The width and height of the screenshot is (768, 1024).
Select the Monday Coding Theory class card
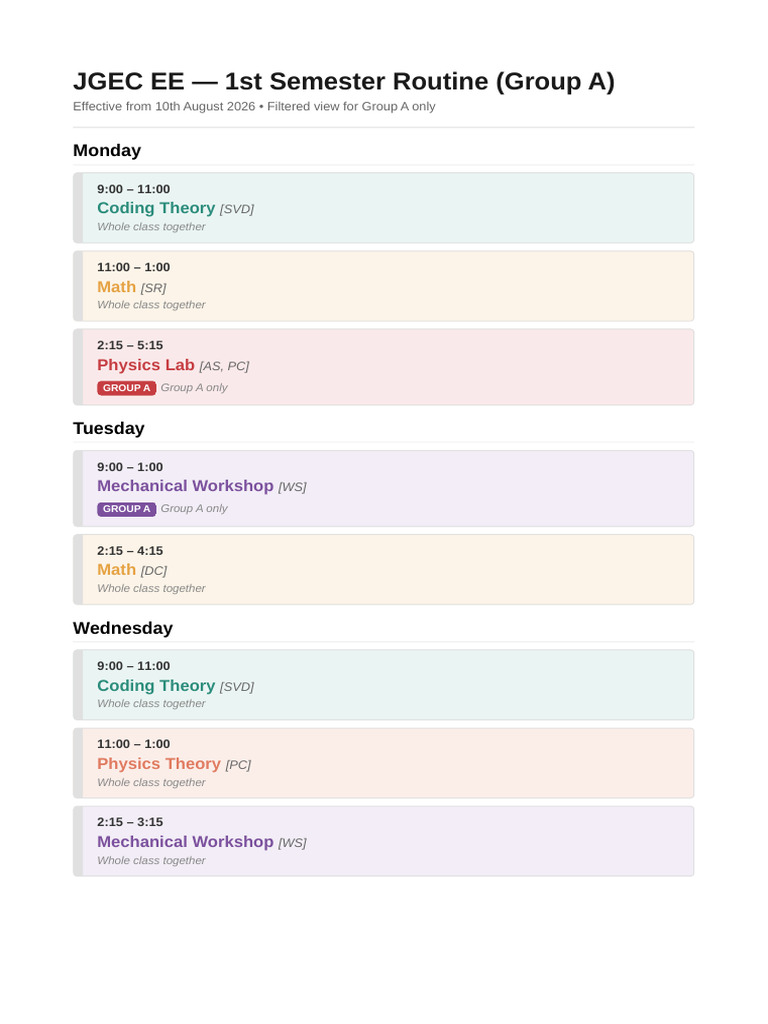[383, 208]
